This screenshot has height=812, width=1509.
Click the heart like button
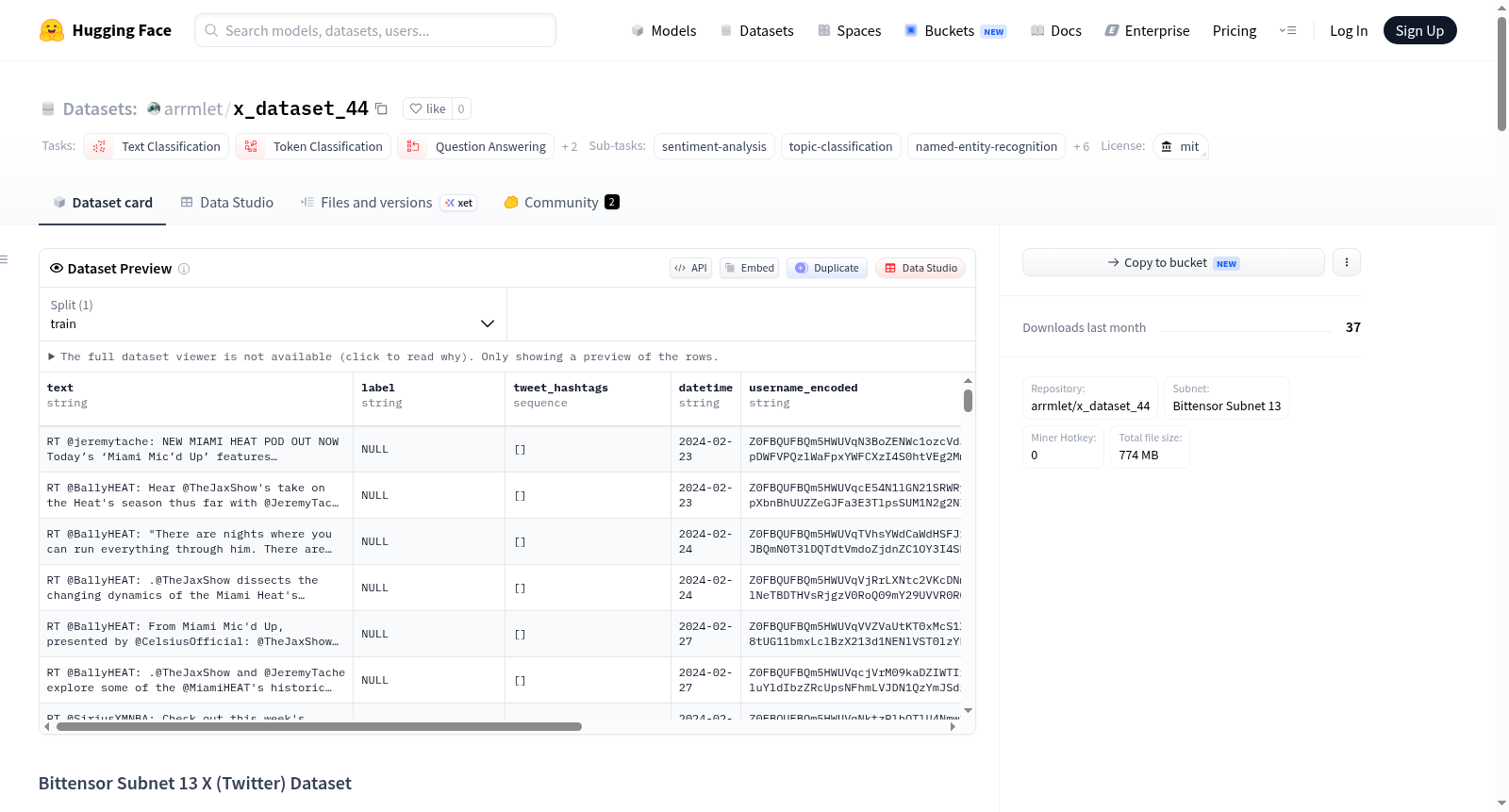[x=428, y=108]
